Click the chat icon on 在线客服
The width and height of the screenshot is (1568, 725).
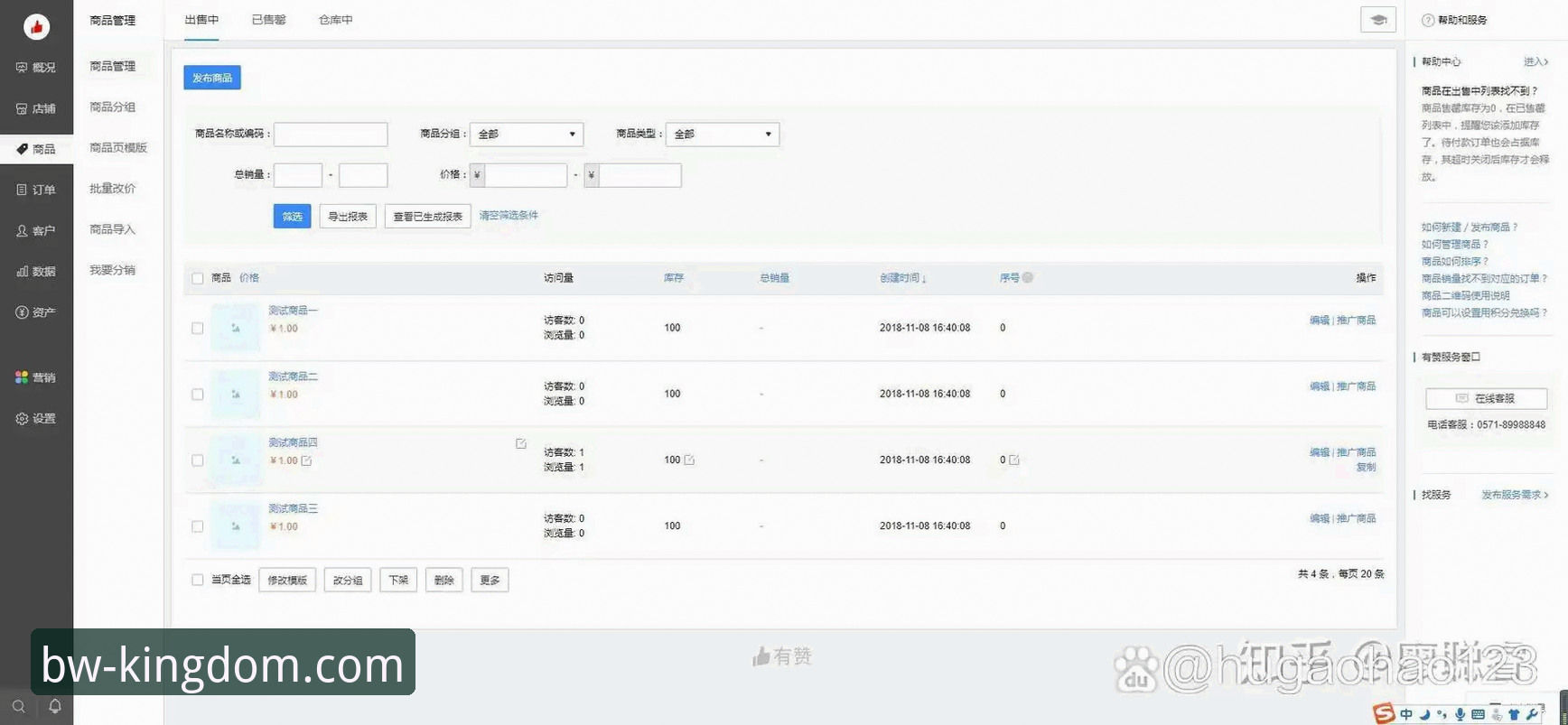click(x=1461, y=398)
